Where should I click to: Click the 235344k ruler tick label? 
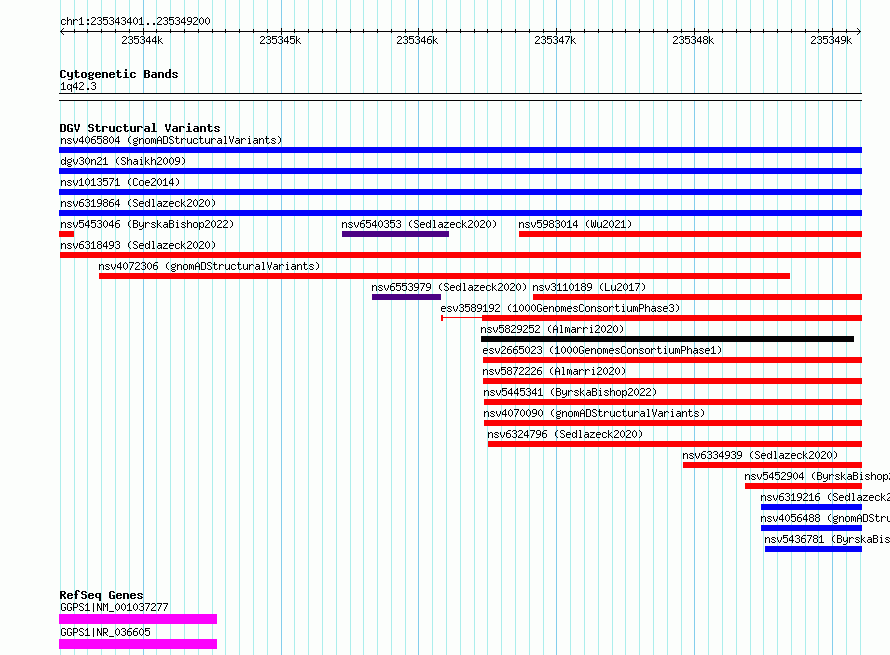(x=142, y=40)
